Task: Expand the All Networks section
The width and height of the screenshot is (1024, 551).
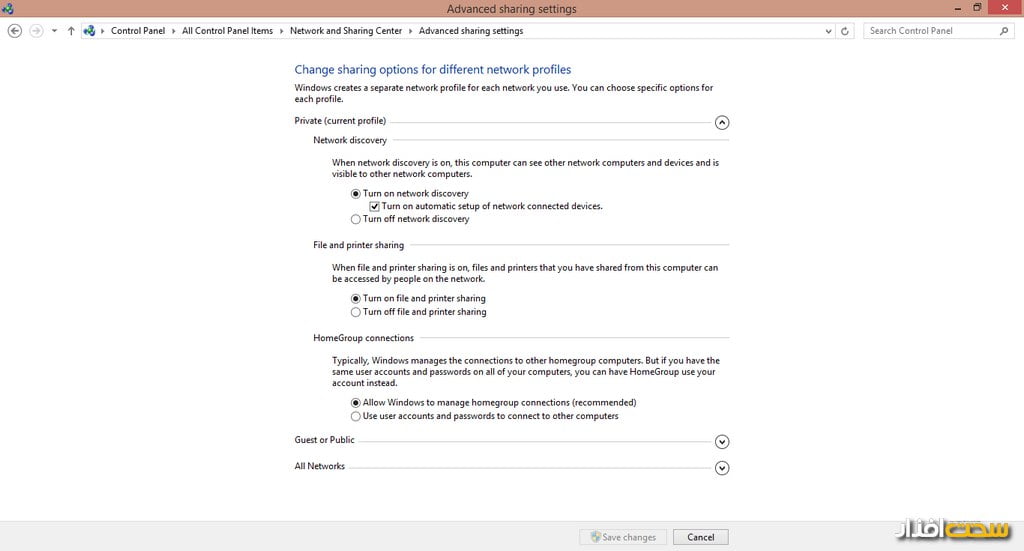Action: 722,467
